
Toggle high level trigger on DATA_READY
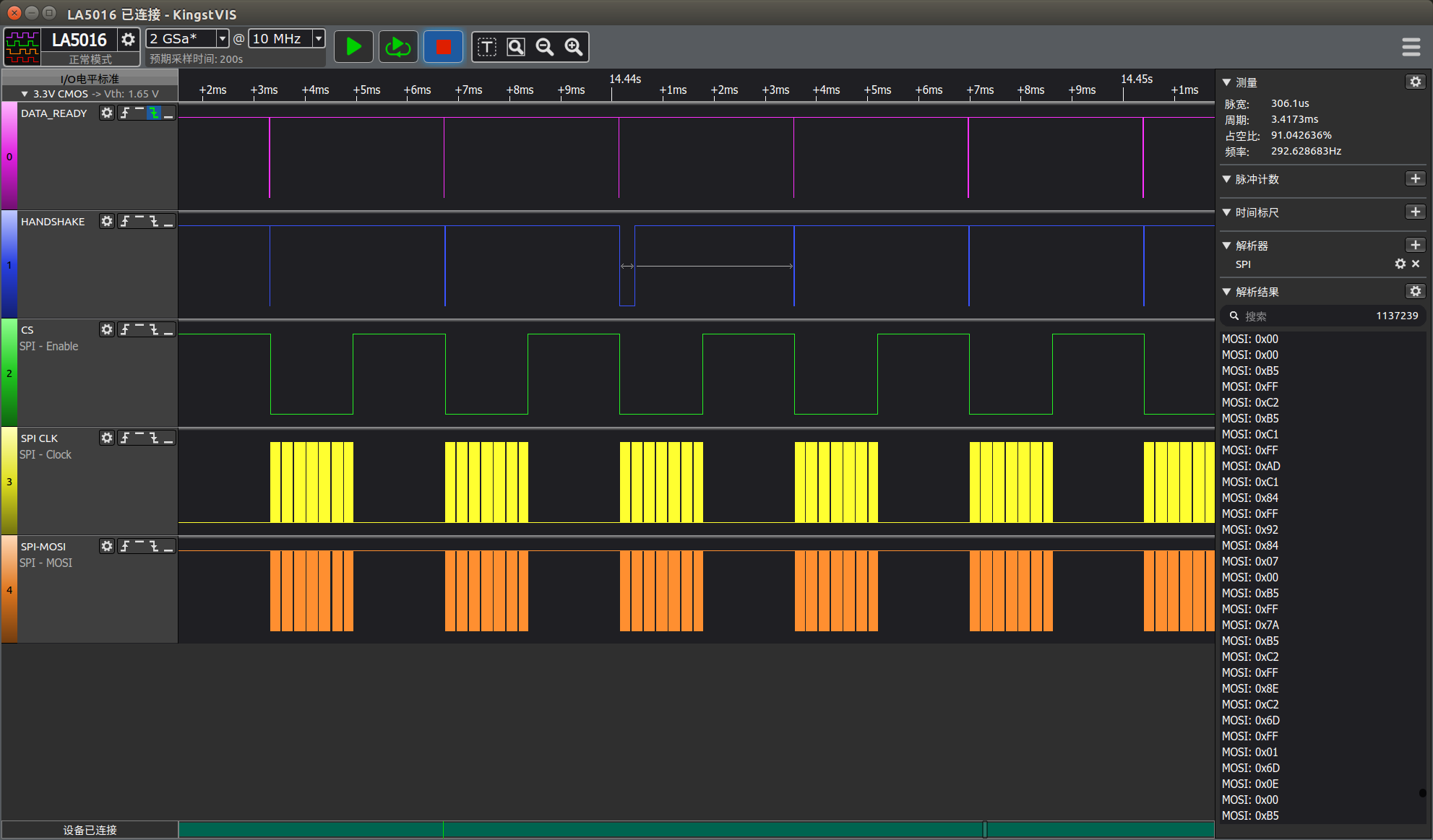pos(139,113)
